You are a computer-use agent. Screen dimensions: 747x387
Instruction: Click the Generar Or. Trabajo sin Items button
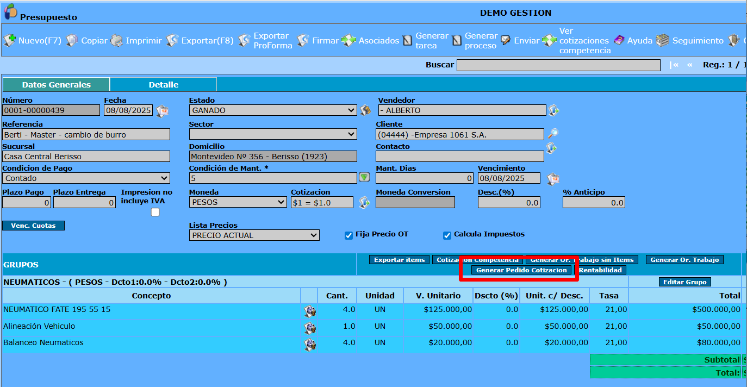(x=582, y=260)
